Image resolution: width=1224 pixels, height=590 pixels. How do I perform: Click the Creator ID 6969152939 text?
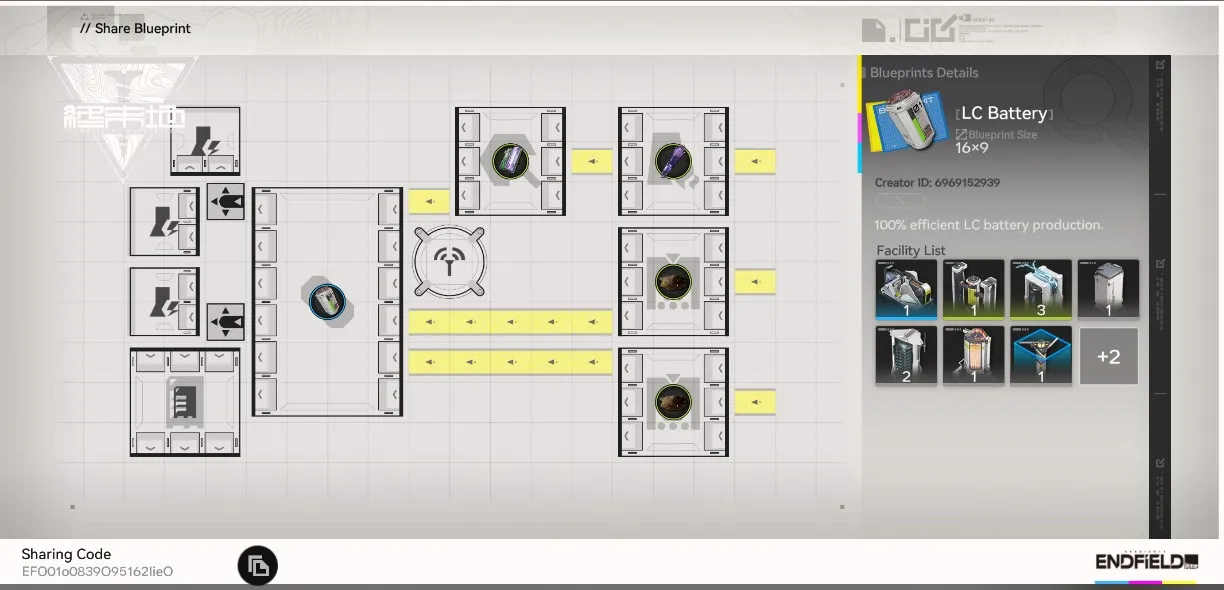pos(937,183)
